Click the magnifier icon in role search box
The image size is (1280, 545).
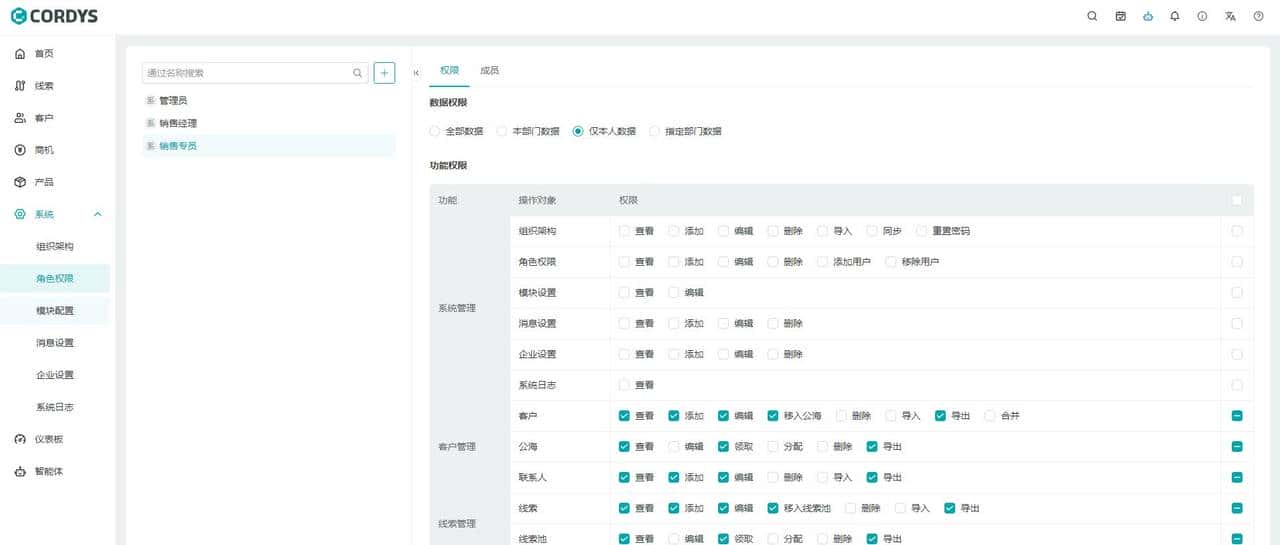pos(357,73)
